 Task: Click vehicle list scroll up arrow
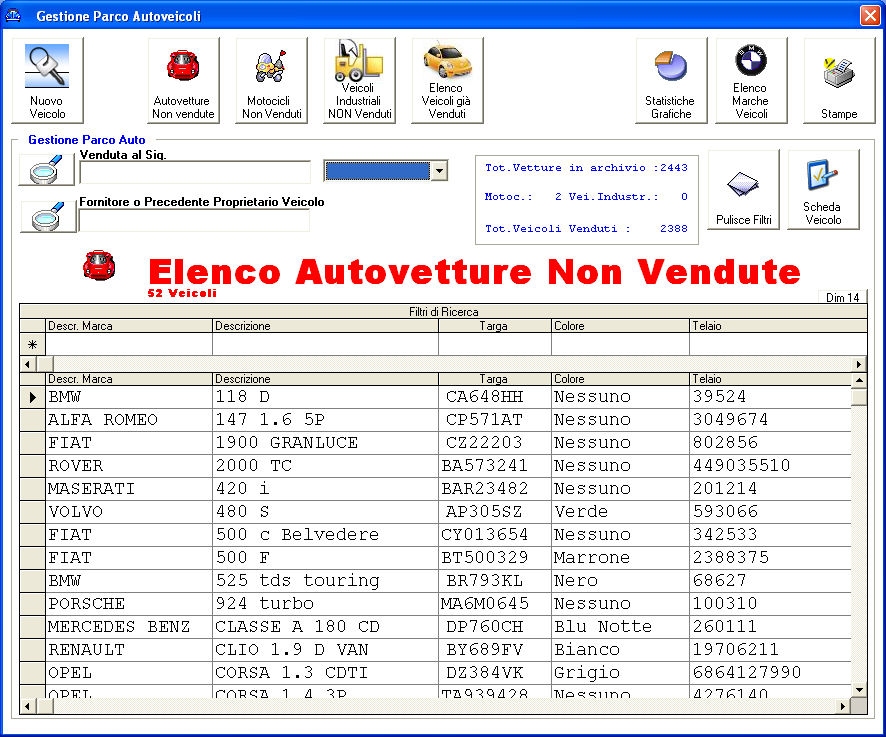pos(859,380)
